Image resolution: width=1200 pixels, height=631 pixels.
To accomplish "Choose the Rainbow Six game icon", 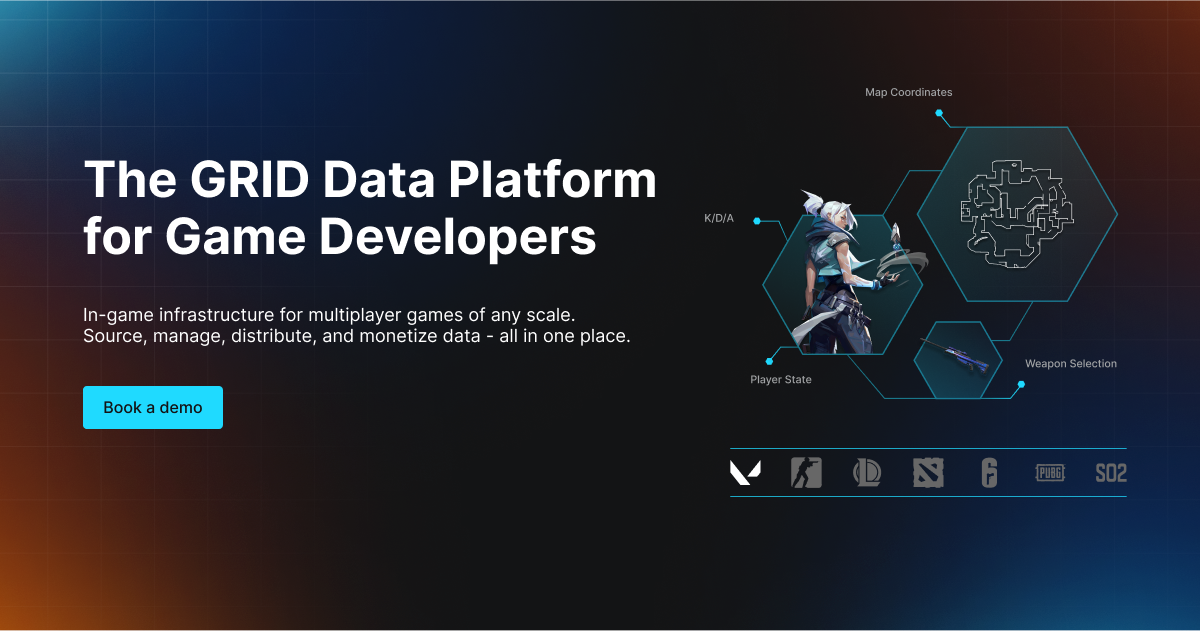I will click(989, 473).
